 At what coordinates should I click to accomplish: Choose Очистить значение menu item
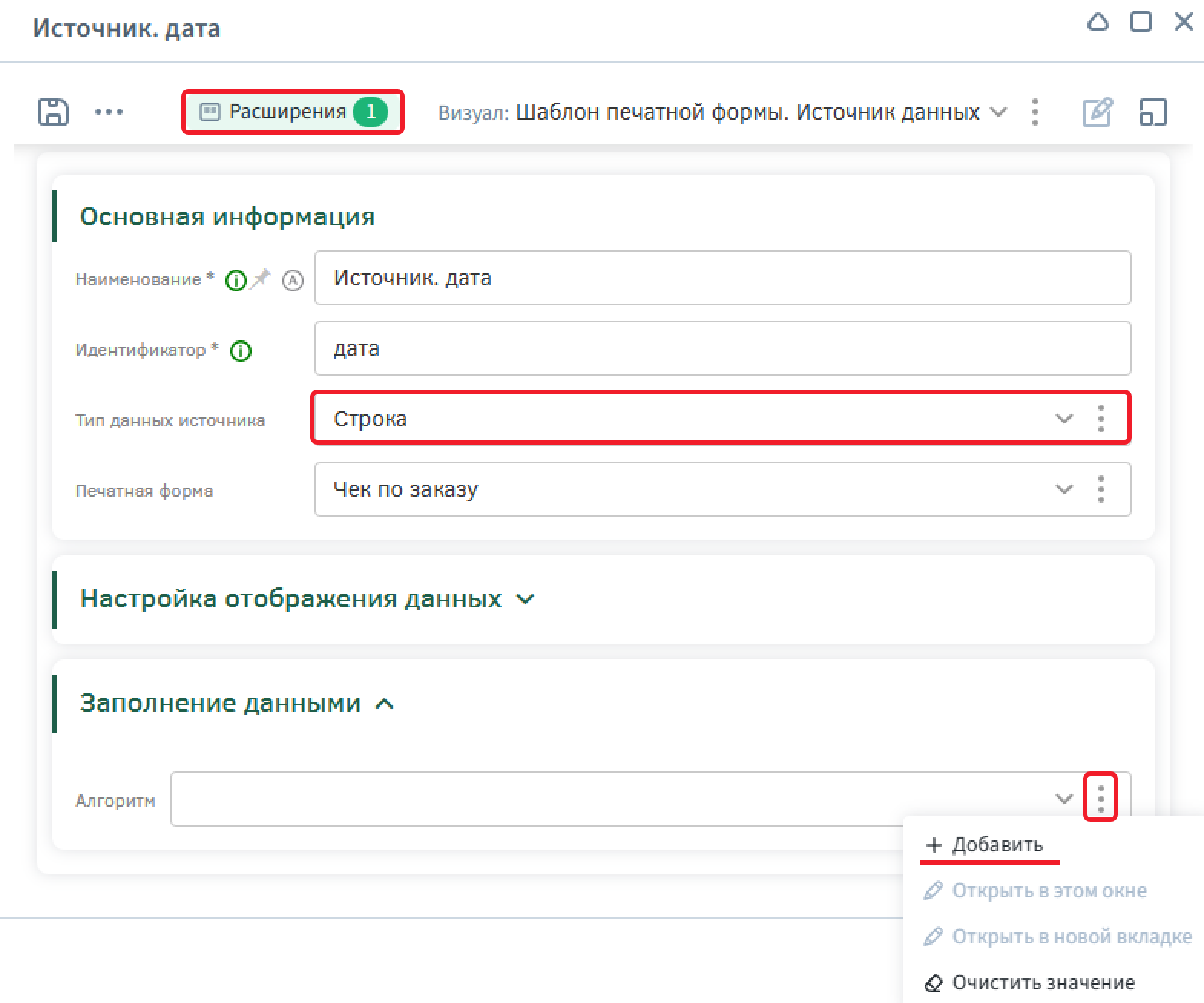[1042, 983]
